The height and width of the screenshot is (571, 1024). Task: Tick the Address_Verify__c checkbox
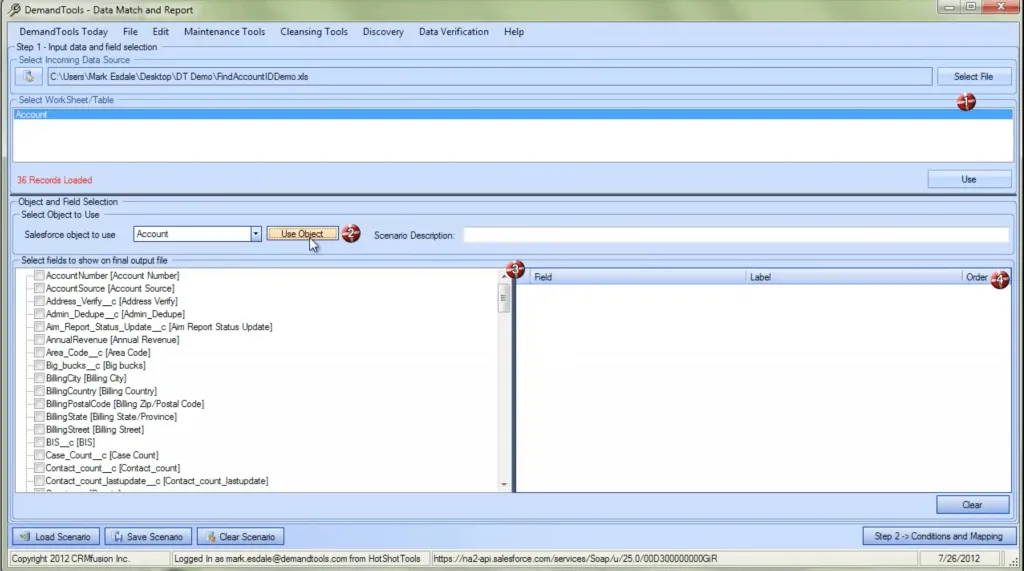coord(39,301)
